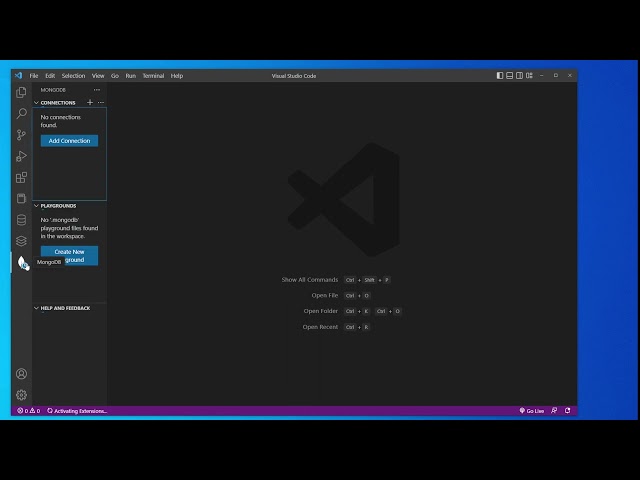Image resolution: width=640 pixels, height=480 pixels.
Task: Close the Visual Studio Code window
Action: pos(570,76)
